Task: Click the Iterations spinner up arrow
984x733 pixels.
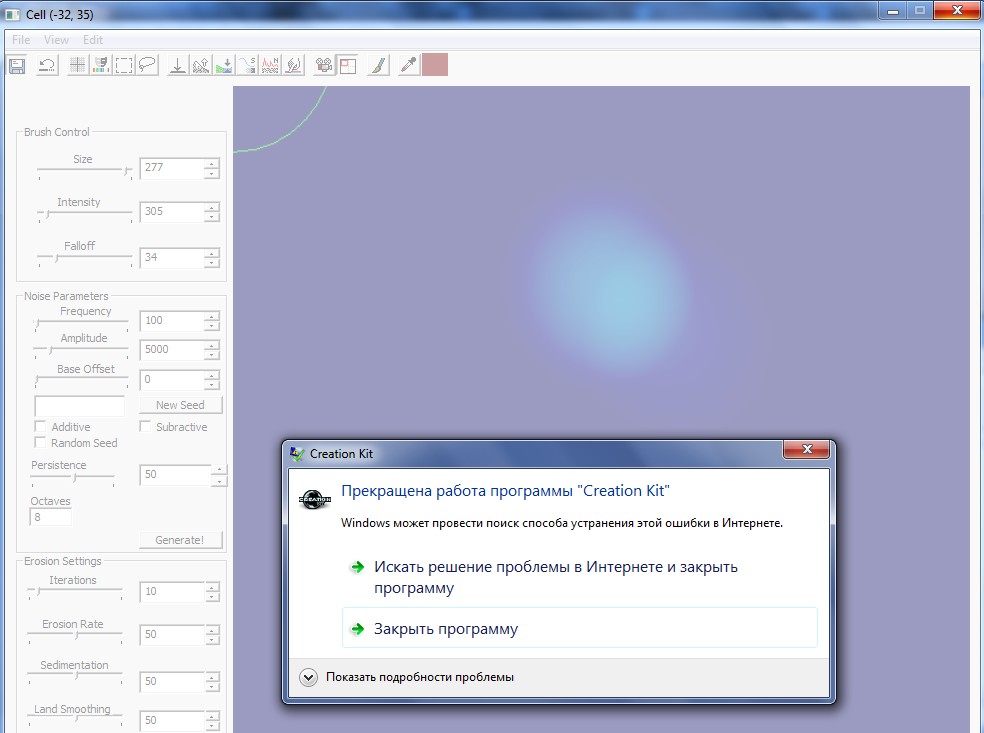Action: pos(212,587)
